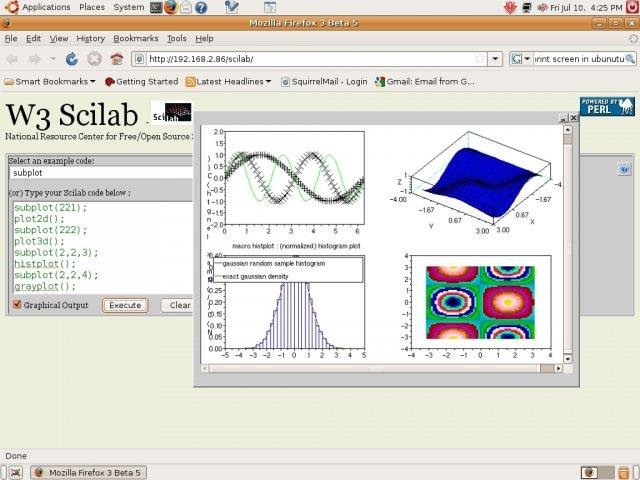This screenshot has width=640, height=480.
Task: Go to the browser Home page
Action: (117, 59)
